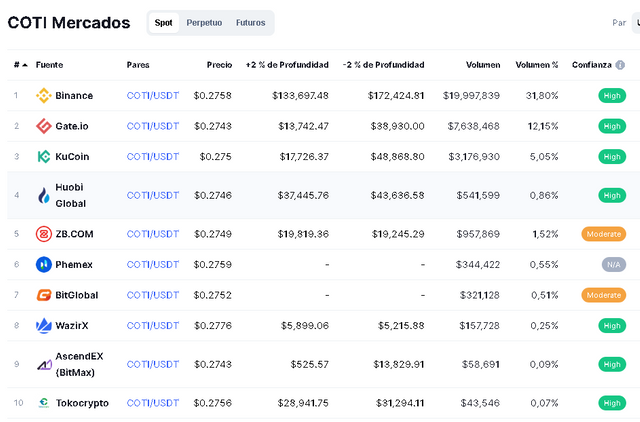Click ZB.COM Moderate confidence badge
Screen dimensions: 640x422
(x=604, y=234)
